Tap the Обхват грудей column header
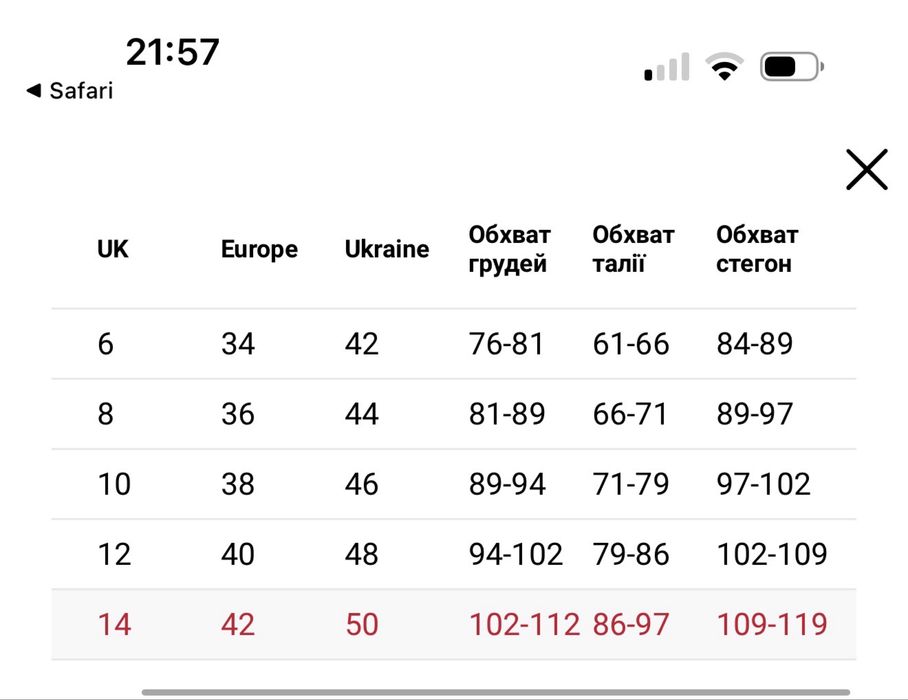This screenshot has width=908, height=700. [510, 249]
